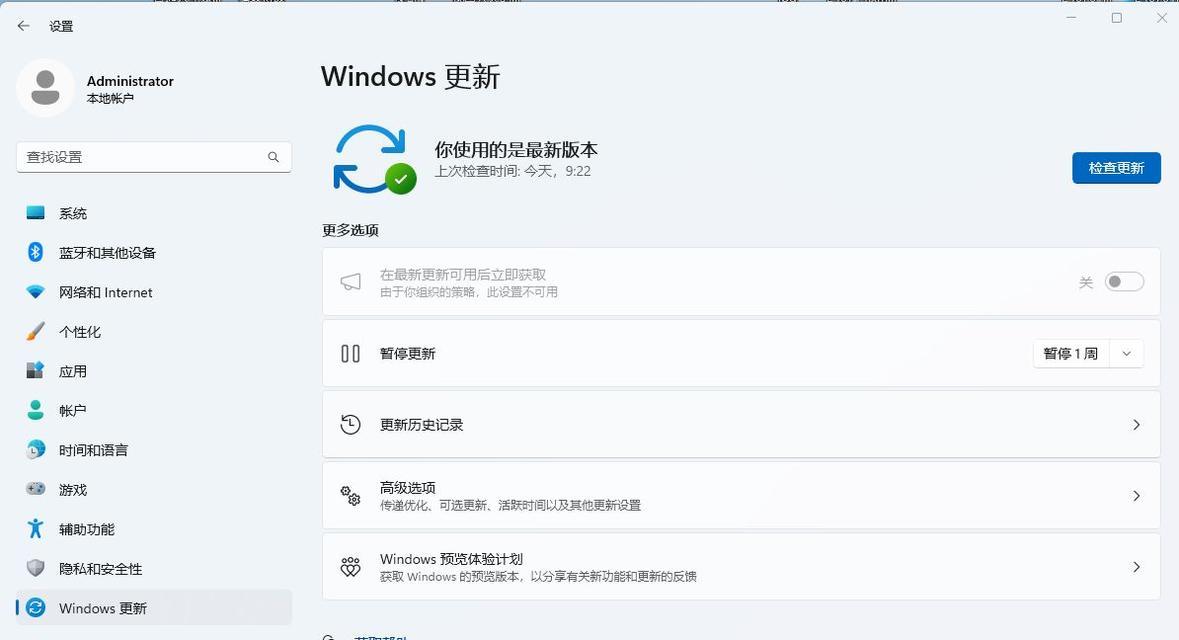This screenshot has height=640, width=1179.
Task: Click the 检查更新 button
Action: [1116, 168]
